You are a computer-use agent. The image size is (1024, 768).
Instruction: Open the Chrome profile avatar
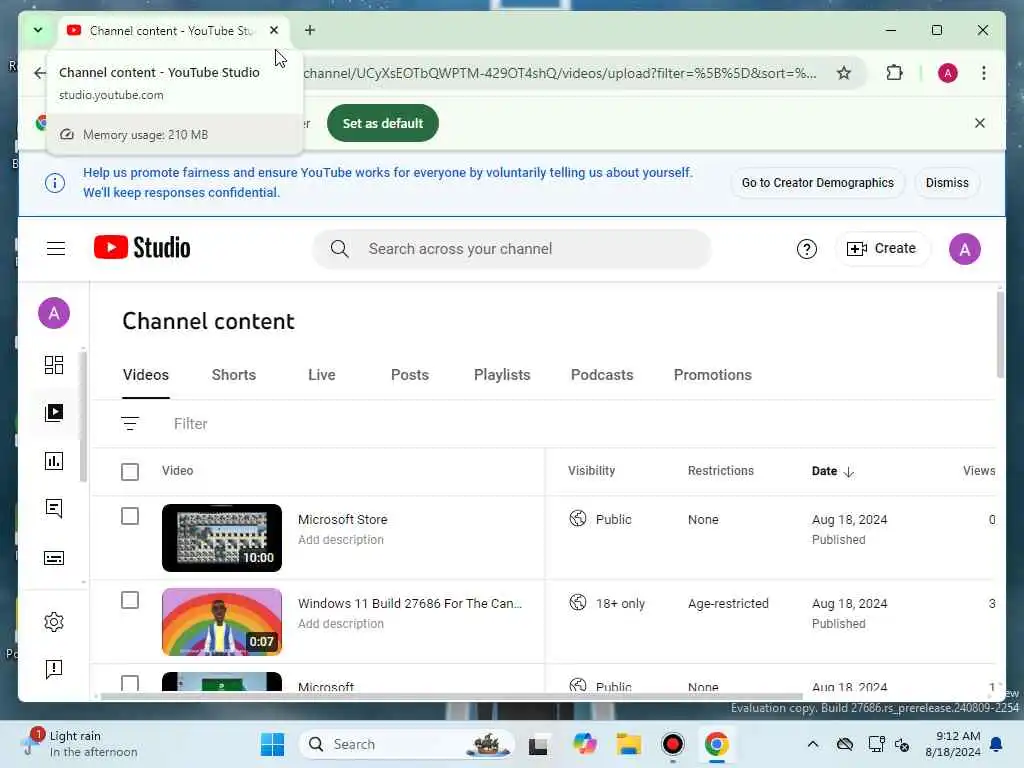click(948, 72)
